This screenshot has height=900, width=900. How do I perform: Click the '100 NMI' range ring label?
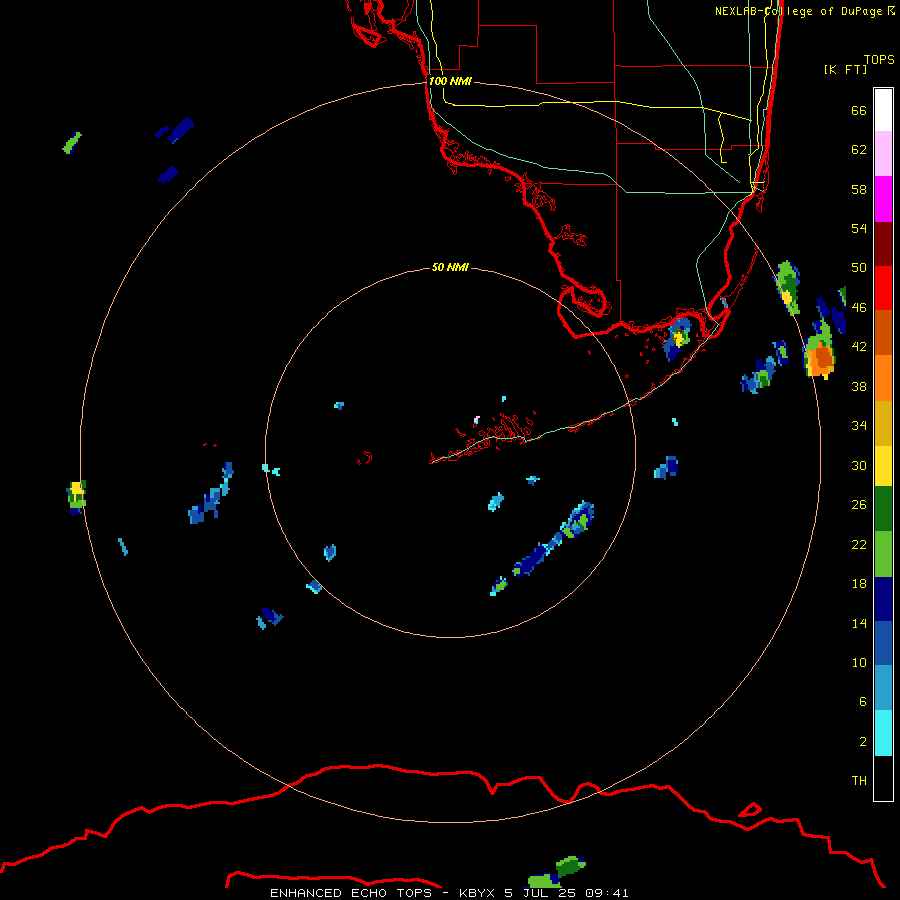click(x=450, y=81)
